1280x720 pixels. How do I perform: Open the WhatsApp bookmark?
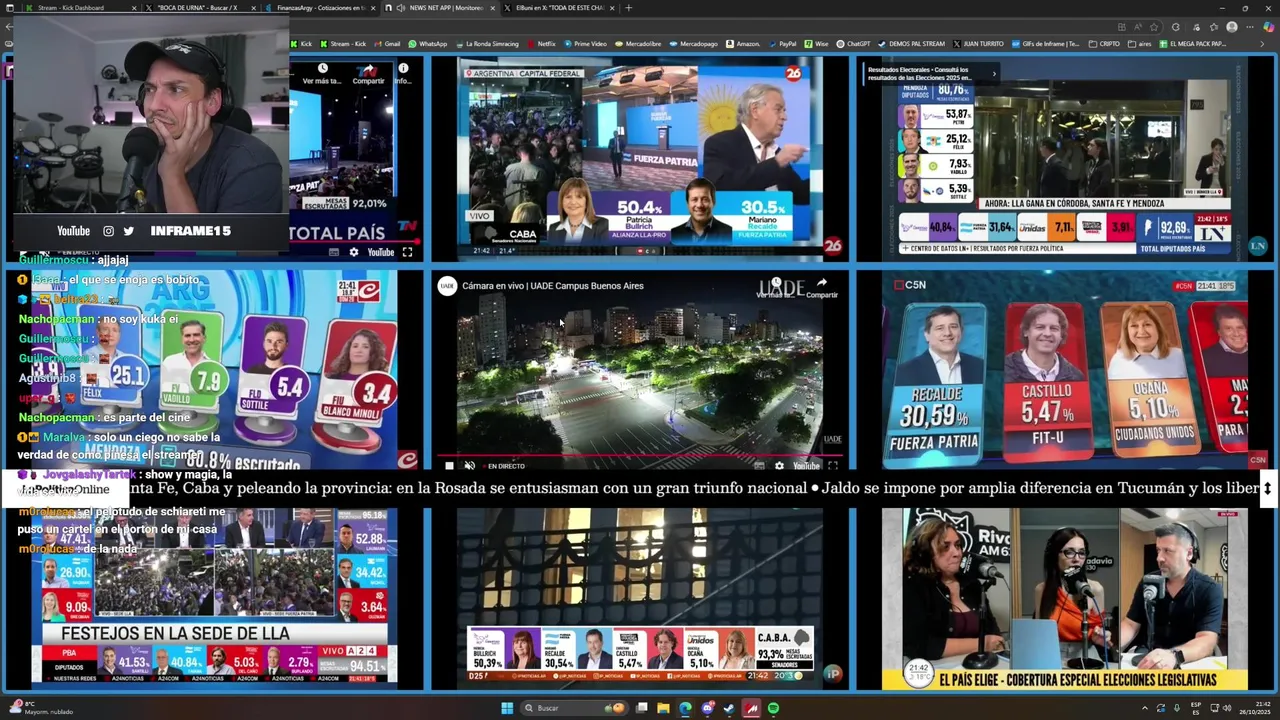(x=427, y=44)
